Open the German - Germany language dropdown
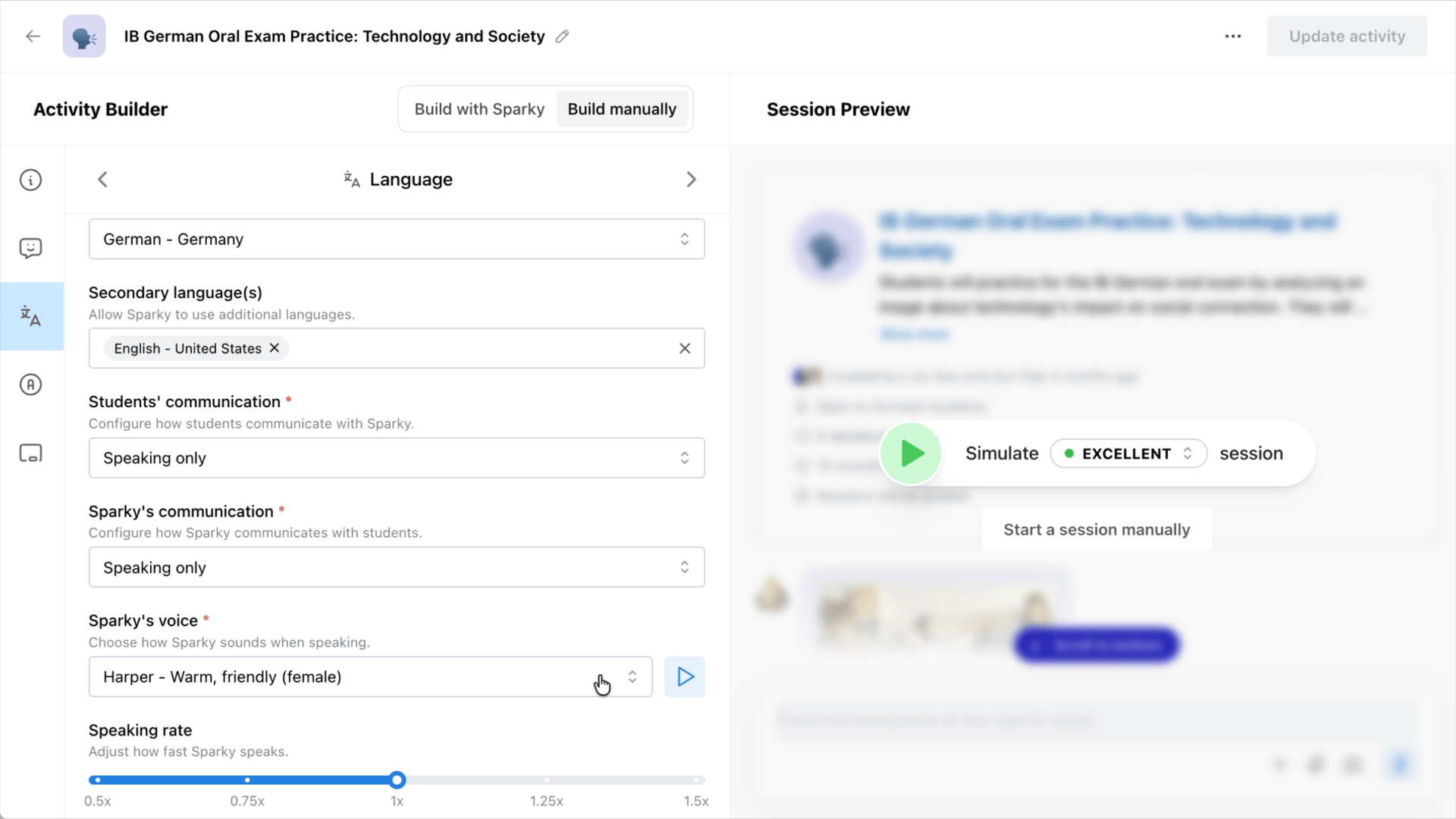 point(396,240)
